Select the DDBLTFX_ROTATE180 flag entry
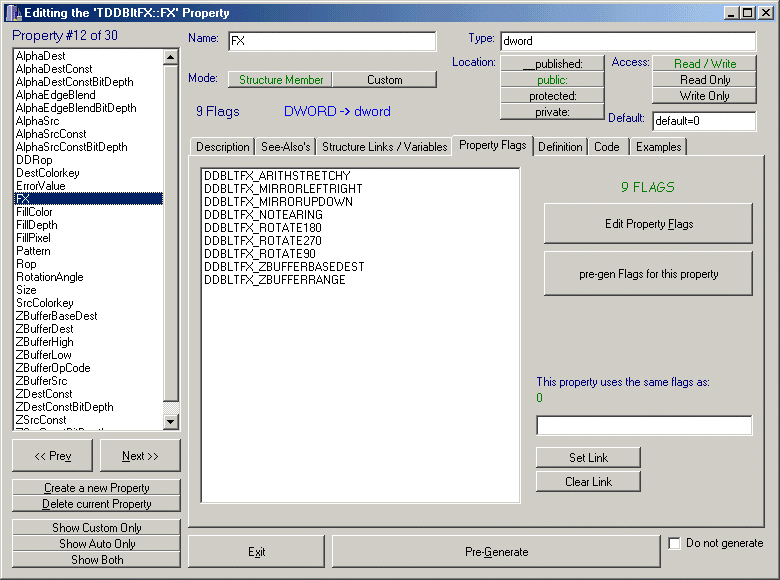This screenshot has height=580, width=780. pos(262,228)
